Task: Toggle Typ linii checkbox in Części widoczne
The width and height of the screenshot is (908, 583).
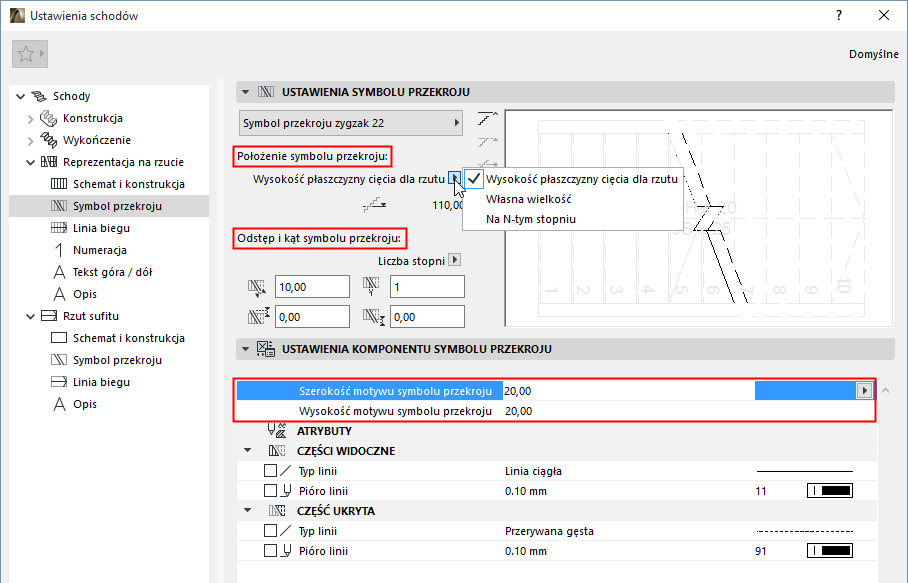Action: click(x=270, y=471)
